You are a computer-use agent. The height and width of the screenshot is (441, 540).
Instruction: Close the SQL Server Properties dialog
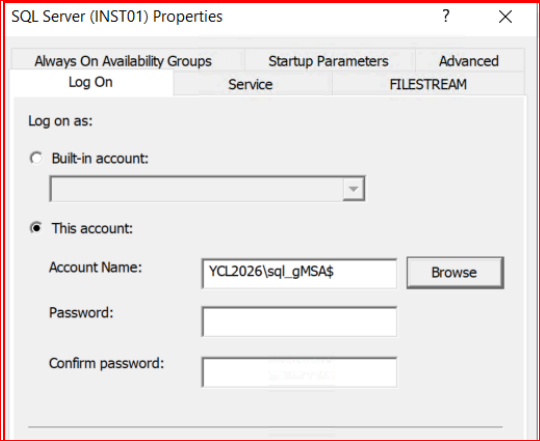(505, 17)
